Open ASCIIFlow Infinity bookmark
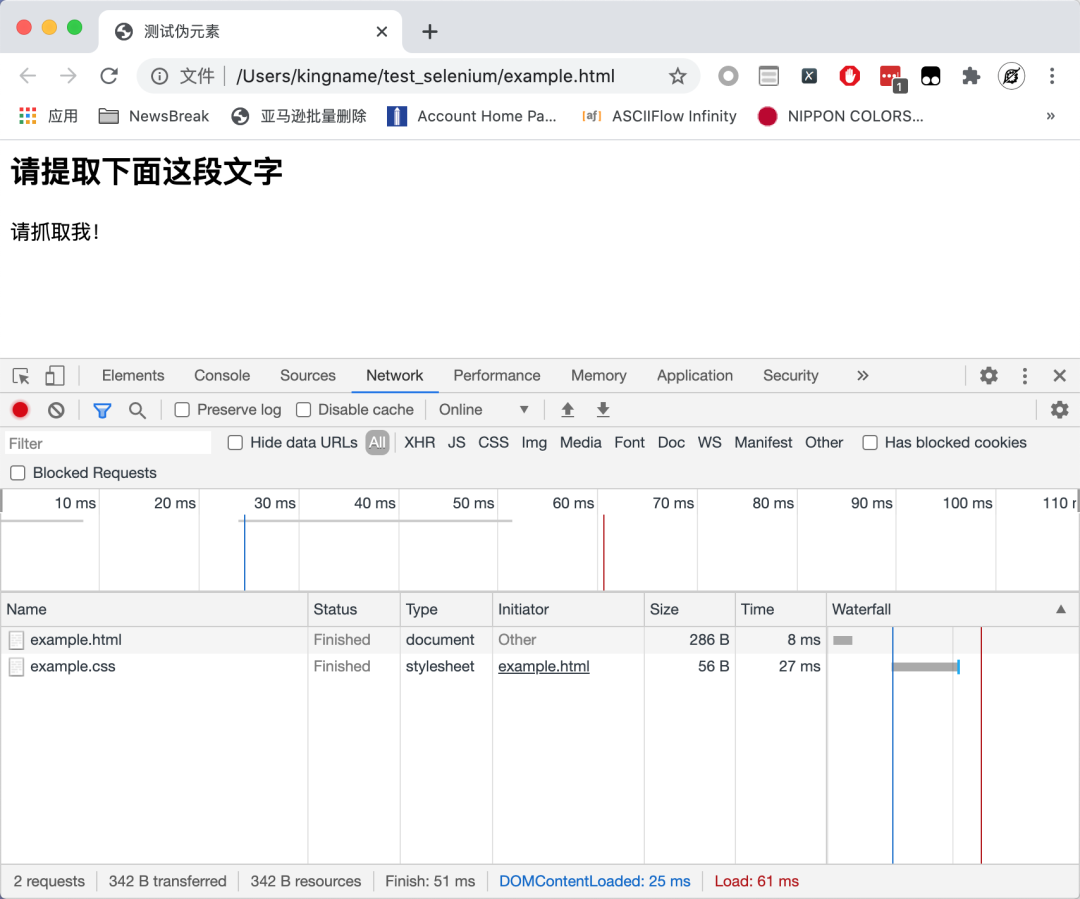Image resolution: width=1080 pixels, height=899 pixels. [x=659, y=116]
